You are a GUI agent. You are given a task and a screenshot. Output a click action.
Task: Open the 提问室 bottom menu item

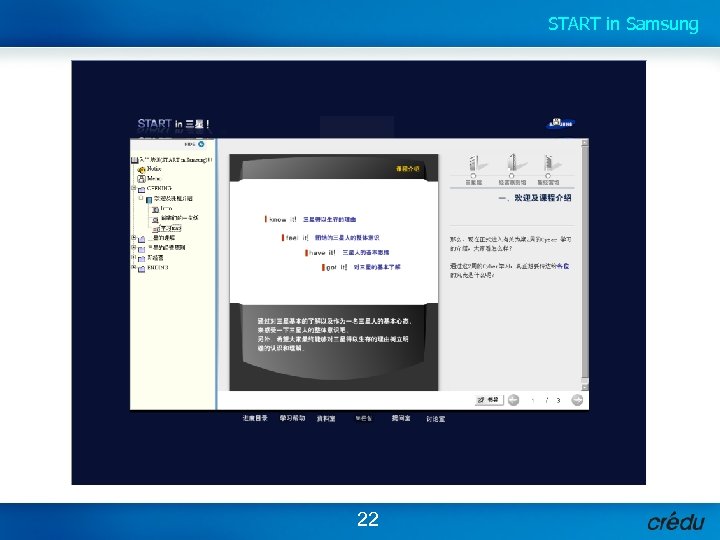point(401,418)
